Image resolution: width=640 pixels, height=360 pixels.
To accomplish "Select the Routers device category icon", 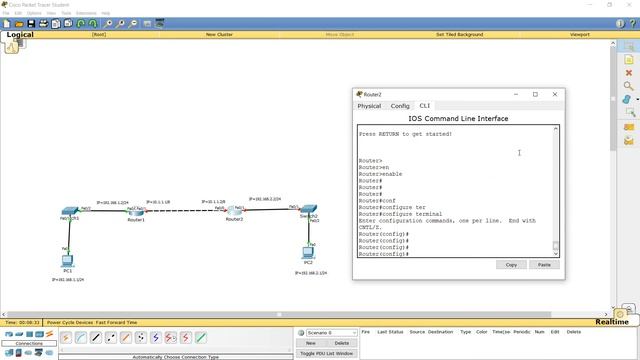I will pyautogui.click(x=9, y=334).
